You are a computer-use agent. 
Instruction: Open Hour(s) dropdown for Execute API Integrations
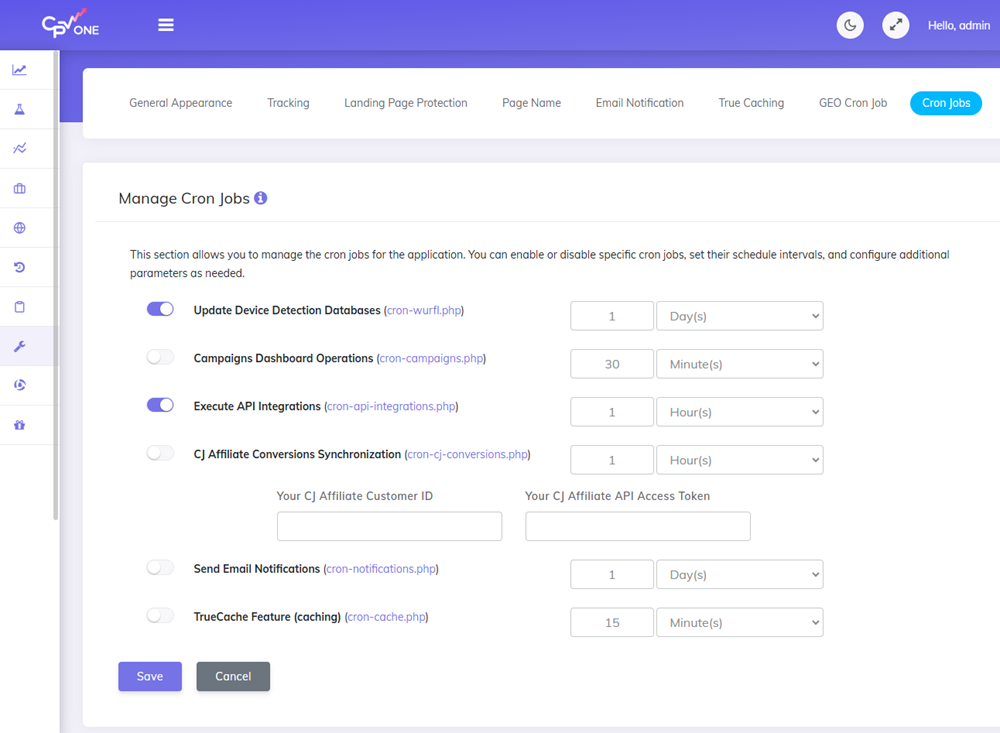click(x=740, y=412)
